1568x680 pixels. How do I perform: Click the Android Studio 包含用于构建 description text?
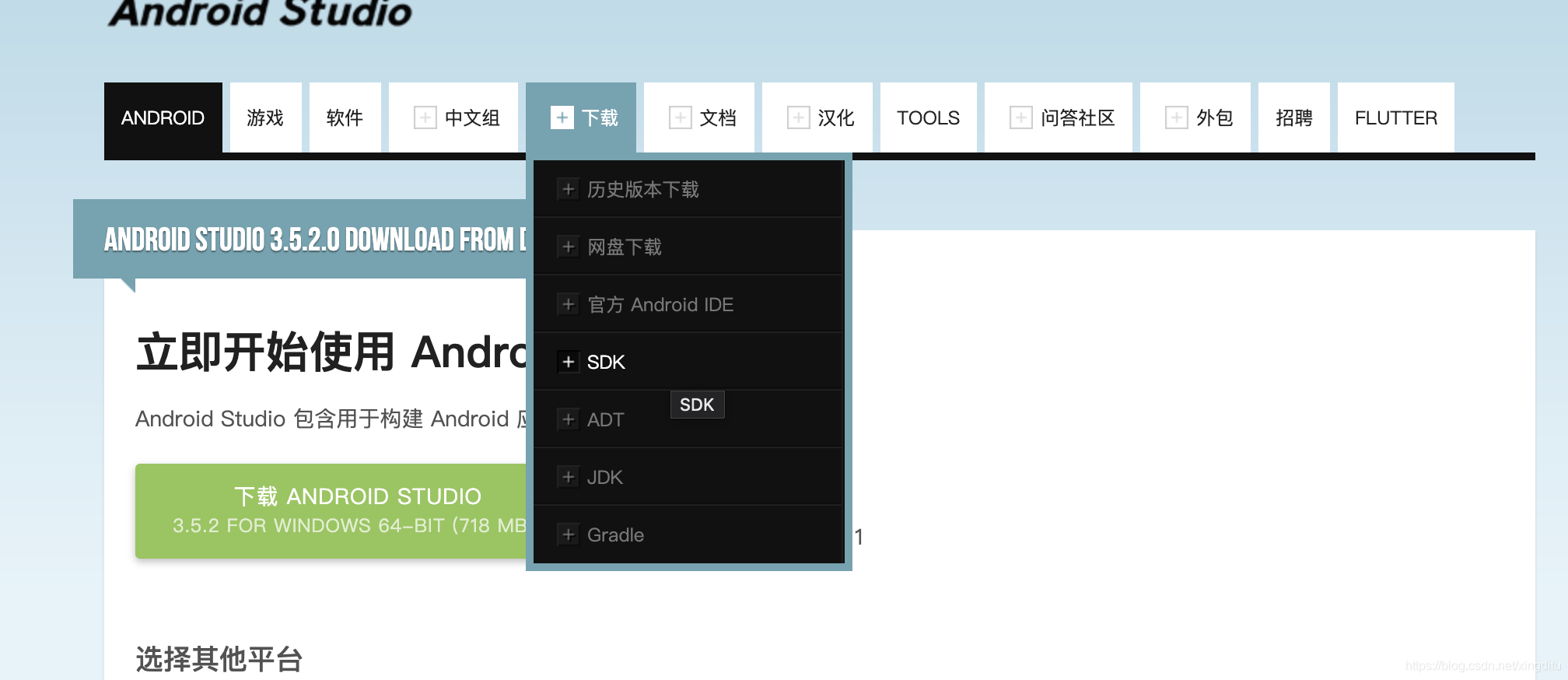point(332,419)
